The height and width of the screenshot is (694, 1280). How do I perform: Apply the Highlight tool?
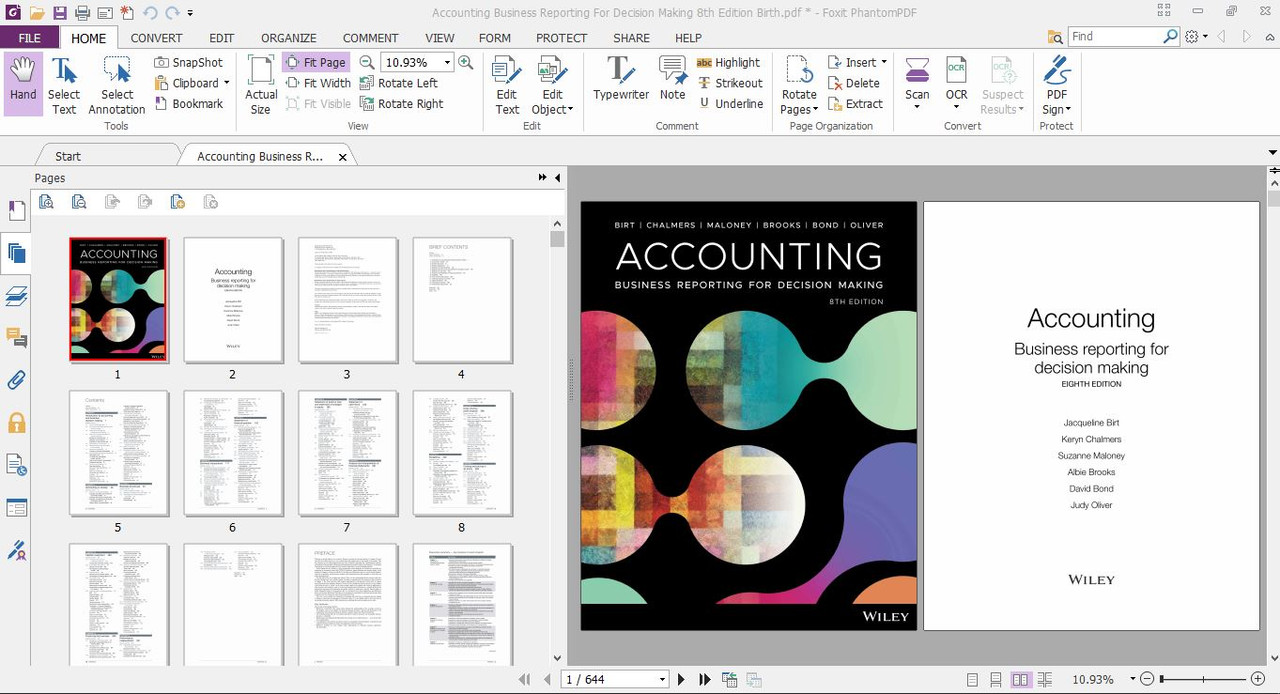point(729,62)
